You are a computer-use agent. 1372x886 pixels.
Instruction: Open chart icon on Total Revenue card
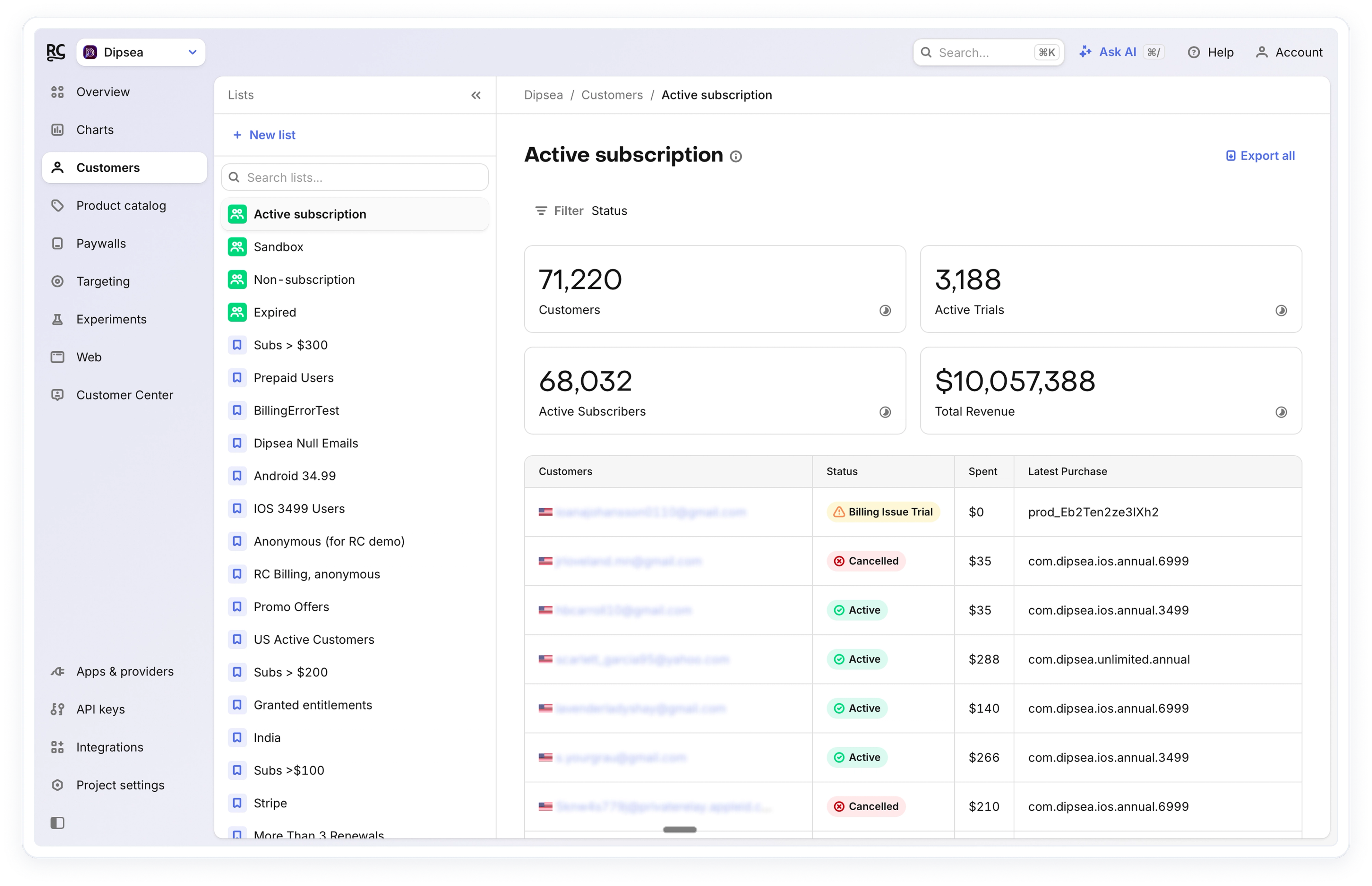click(1281, 412)
